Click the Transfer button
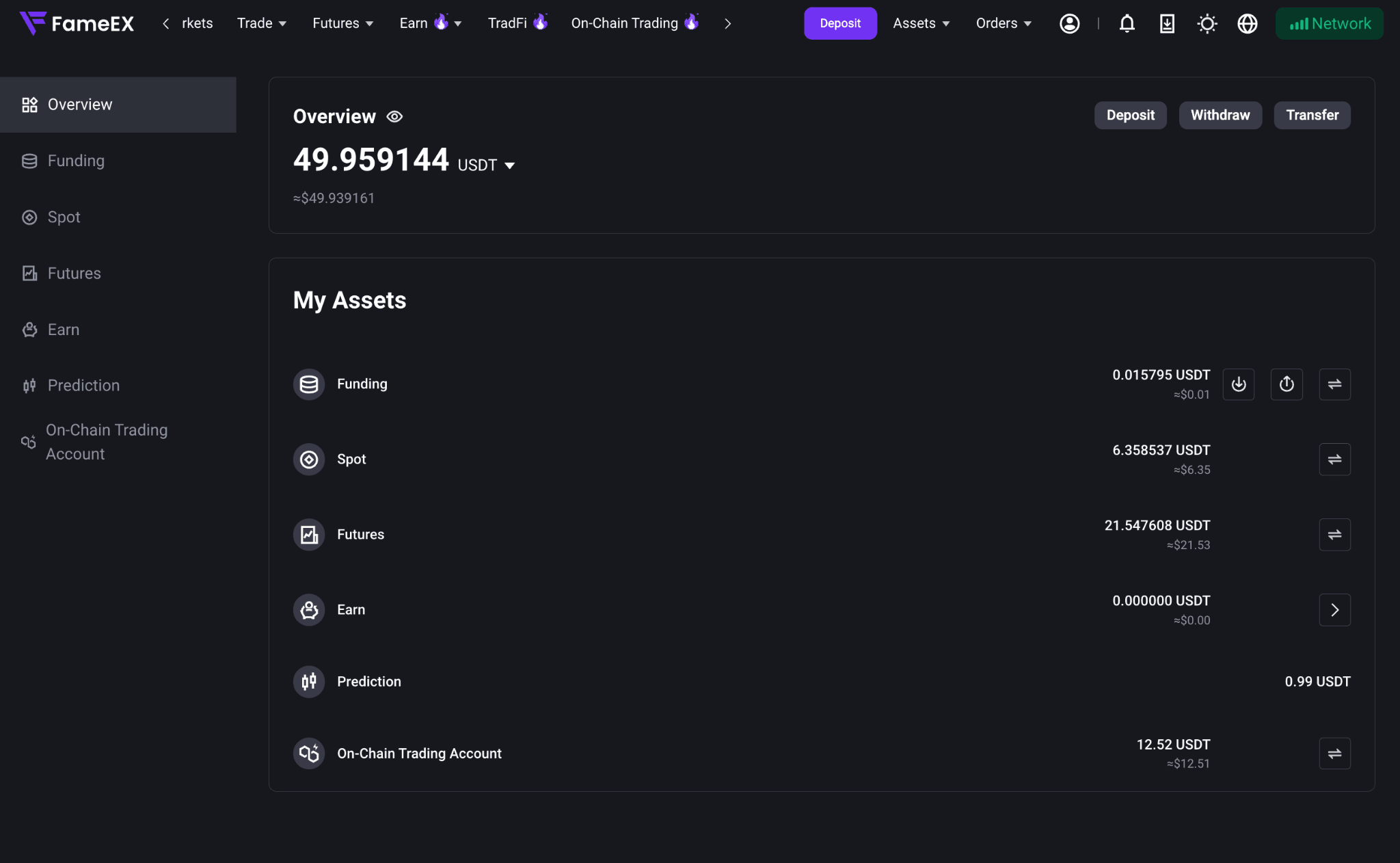 click(1312, 115)
